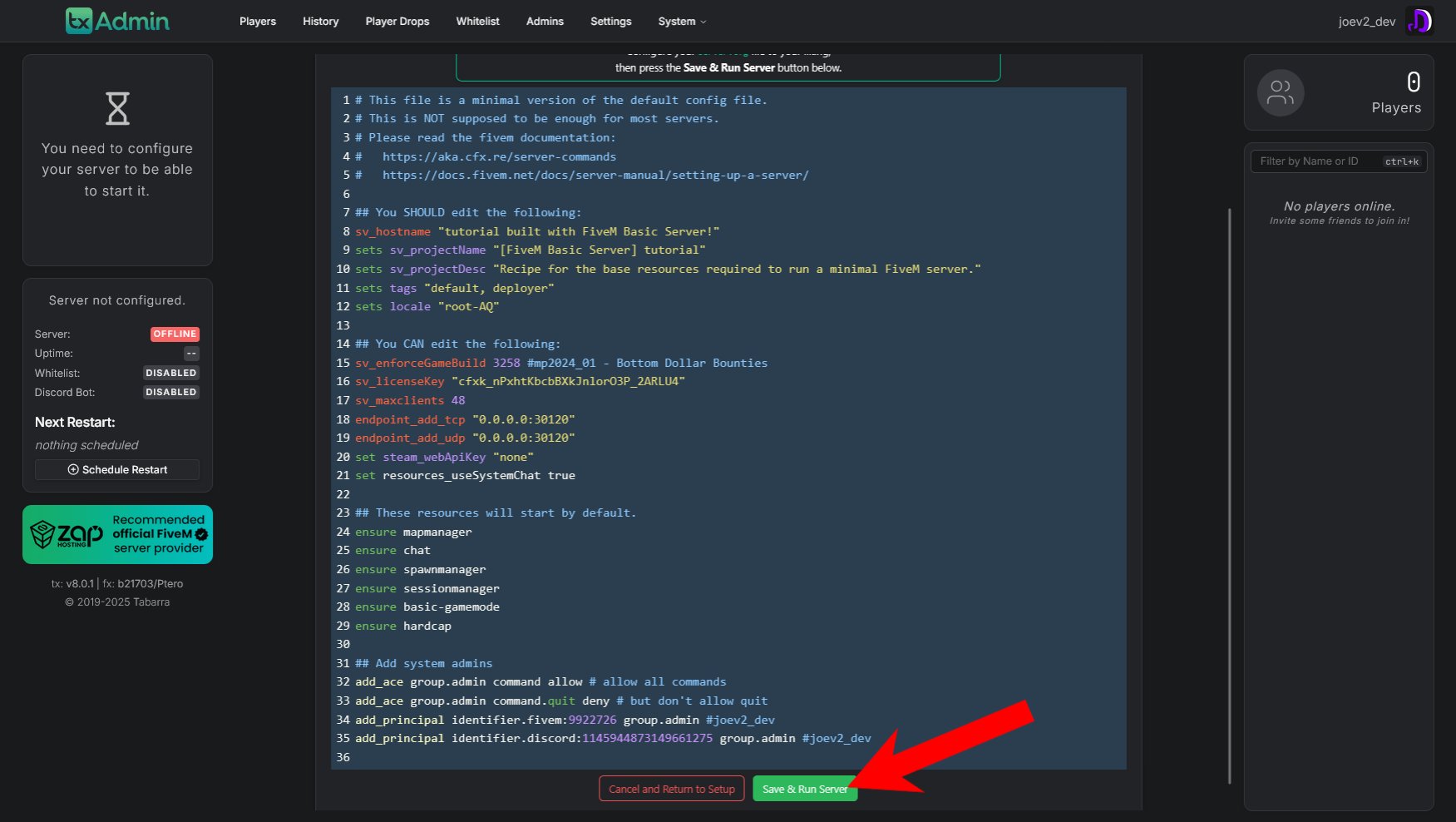Viewport: 1456px width, 822px height.
Task: Click the Uptime -- value
Action: (191, 354)
